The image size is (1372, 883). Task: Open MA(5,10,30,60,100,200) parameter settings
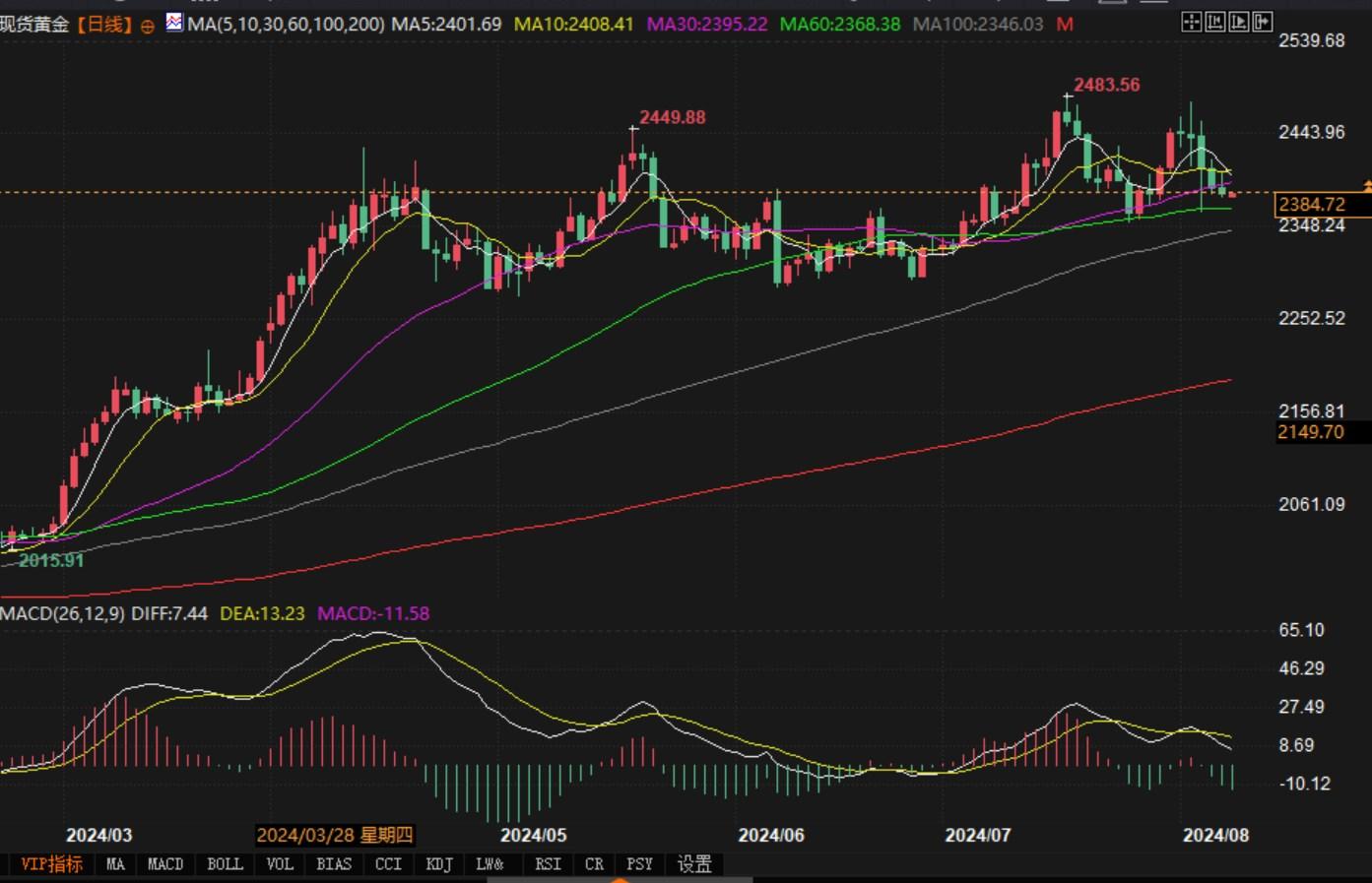[286, 24]
